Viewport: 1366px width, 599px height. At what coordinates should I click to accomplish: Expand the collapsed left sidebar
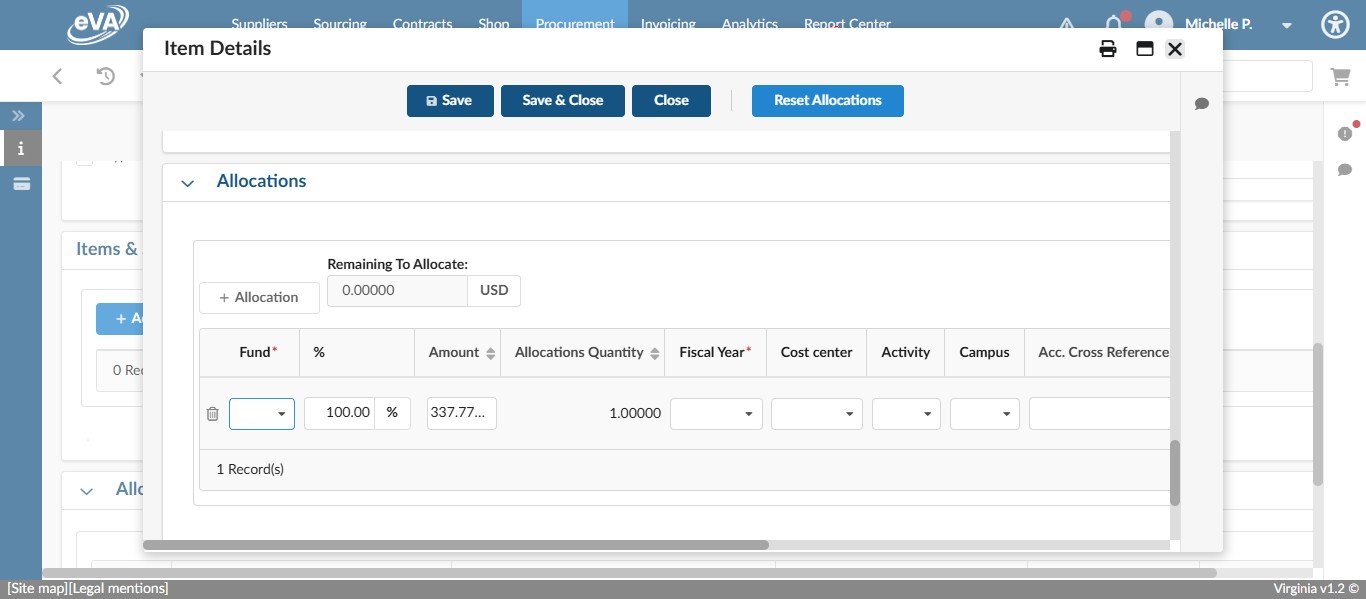tap(18, 115)
